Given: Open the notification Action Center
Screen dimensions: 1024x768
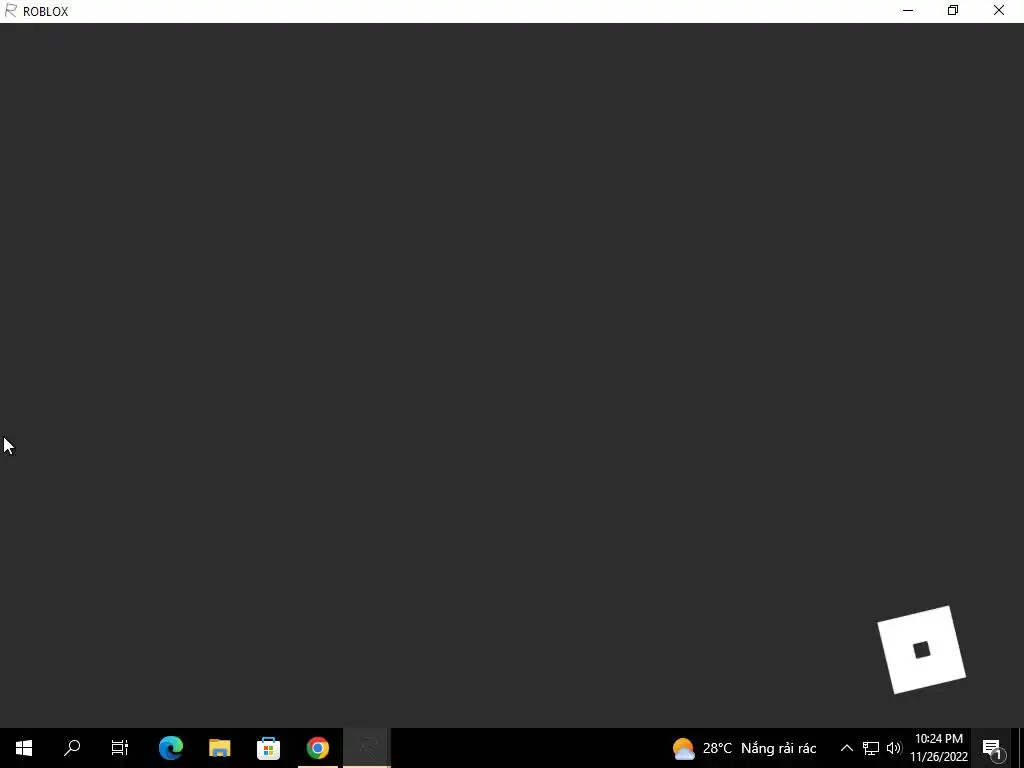Looking at the screenshot, I should click(x=992, y=748).
